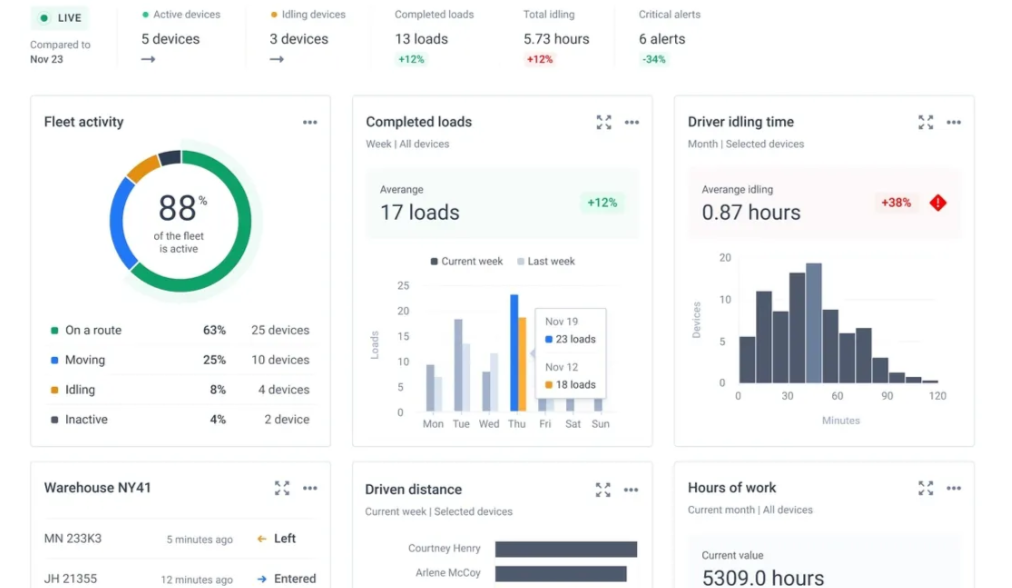
Task: Open the Completed loads options menu
Action: tap(632, 122)
